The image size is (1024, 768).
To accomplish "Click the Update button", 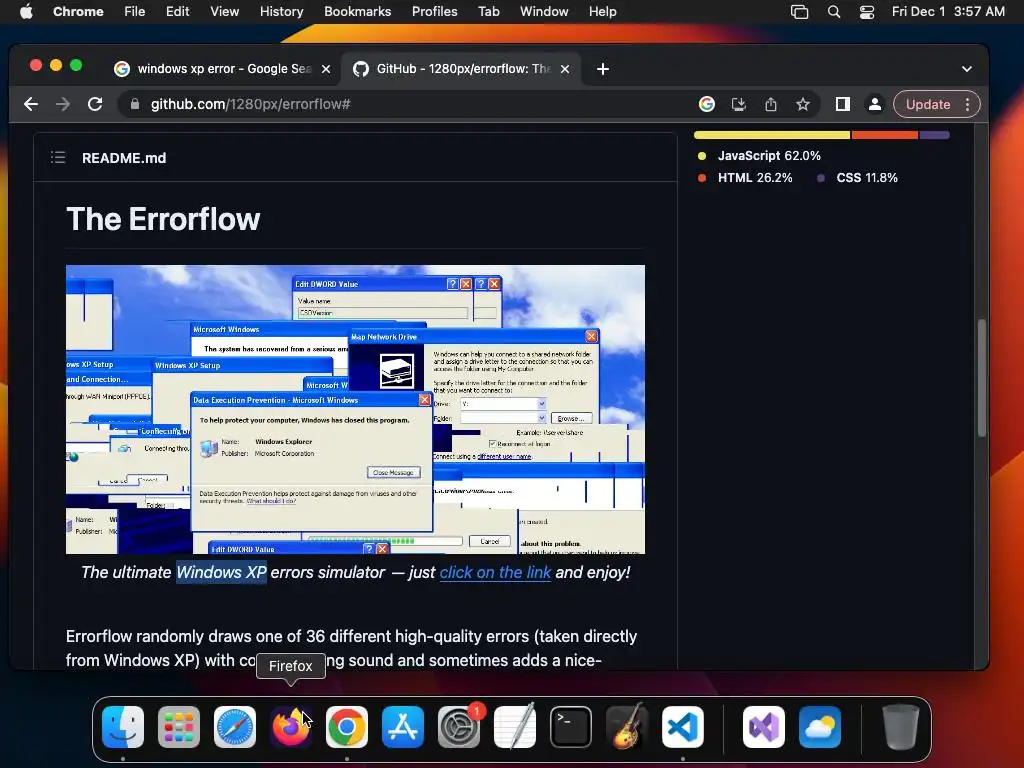I will [927, 104].
